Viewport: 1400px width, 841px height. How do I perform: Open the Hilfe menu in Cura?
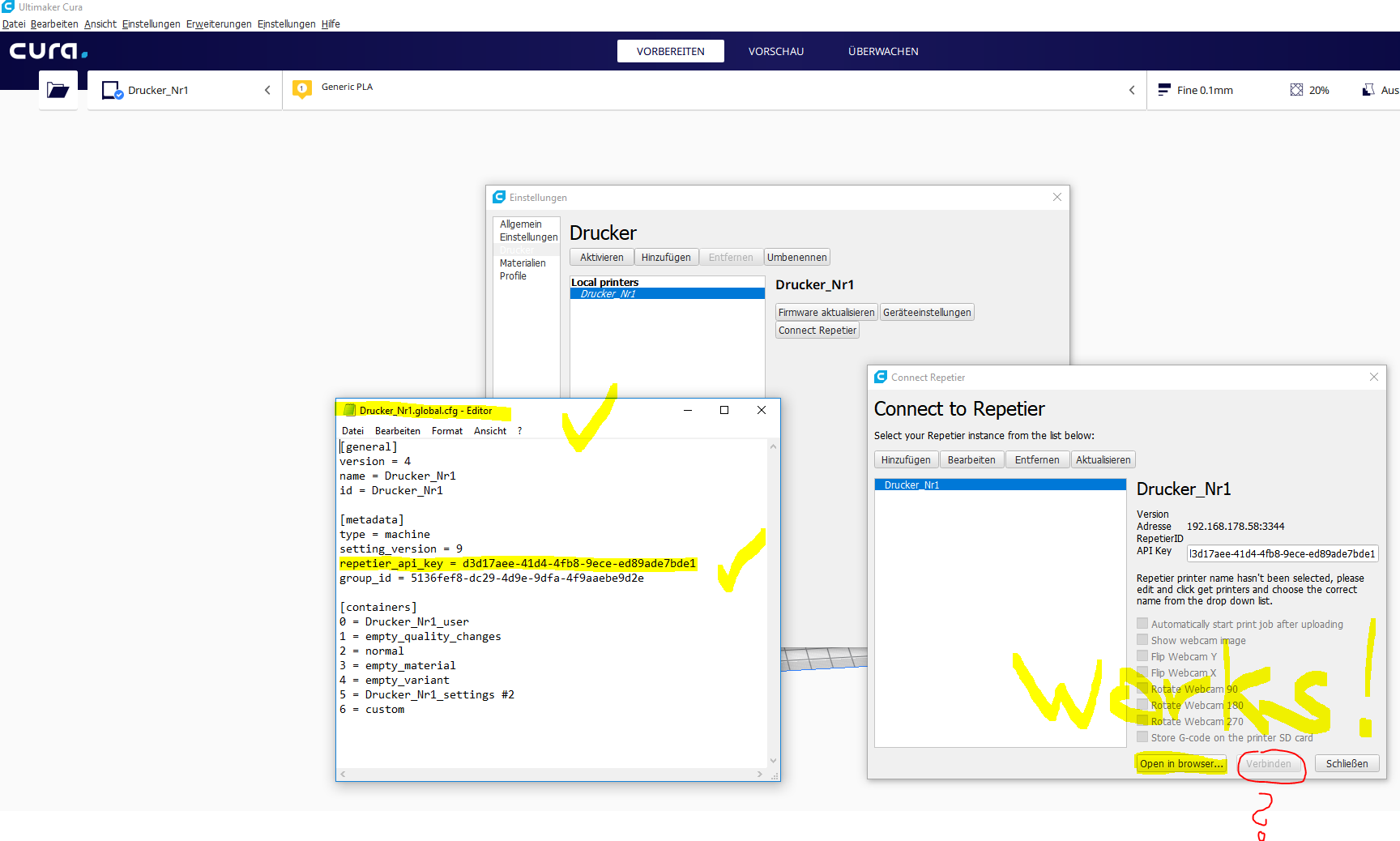point(331,23)
